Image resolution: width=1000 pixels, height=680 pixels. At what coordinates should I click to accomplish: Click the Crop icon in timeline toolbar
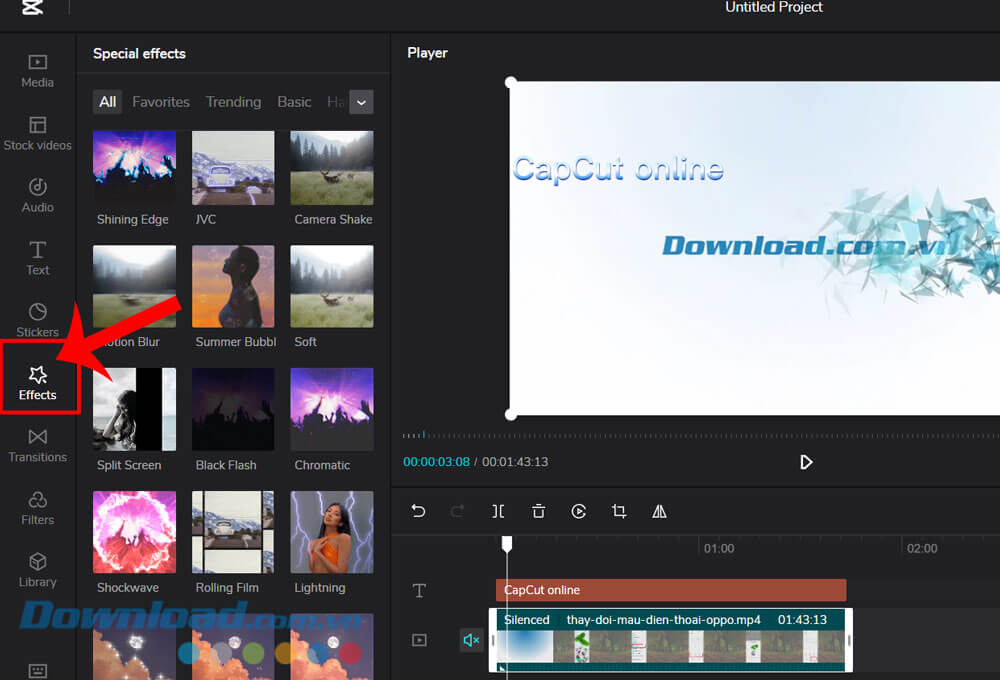(x=619, y=511)
